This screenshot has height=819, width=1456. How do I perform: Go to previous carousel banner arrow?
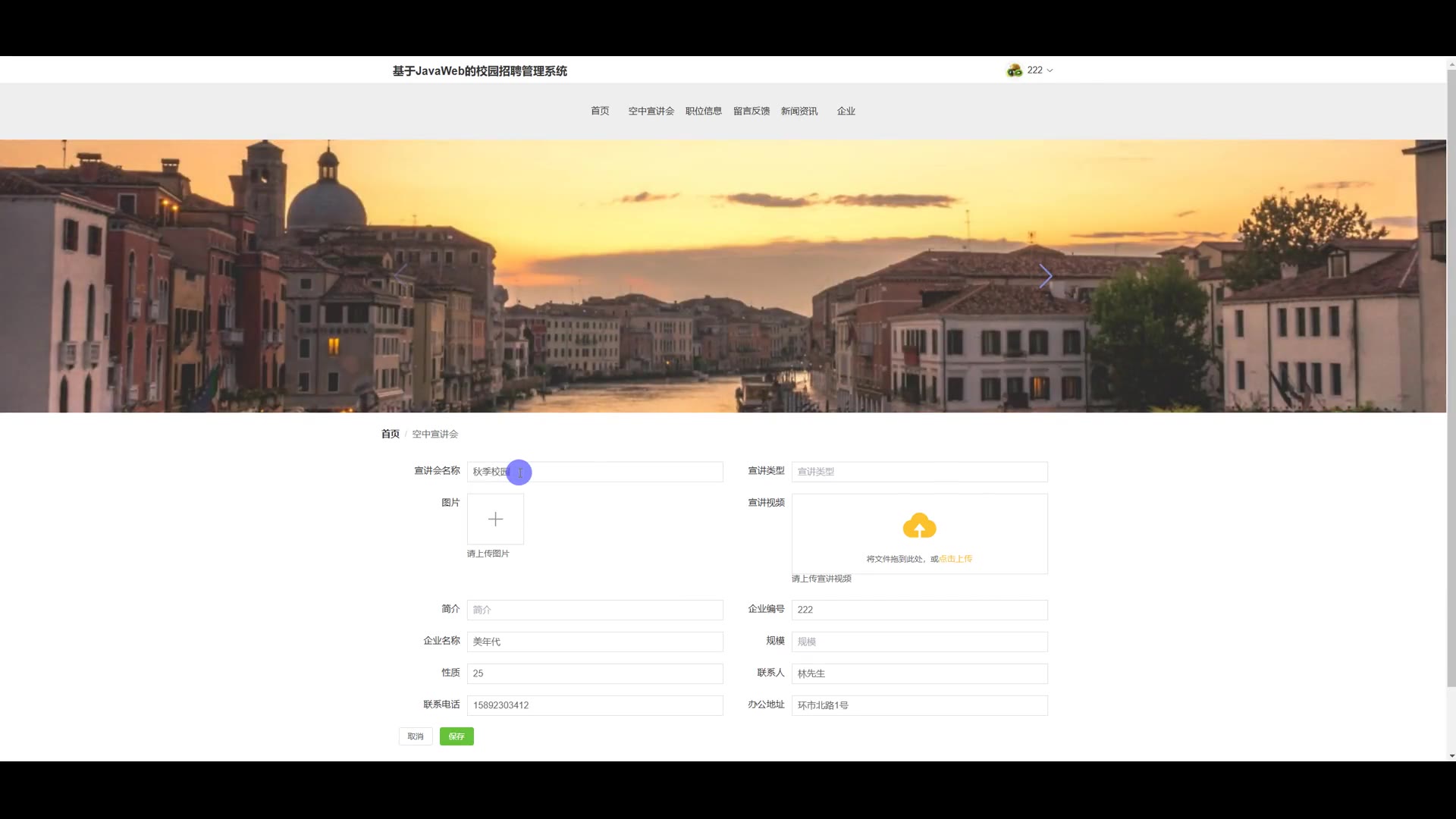tap(401, 276)
